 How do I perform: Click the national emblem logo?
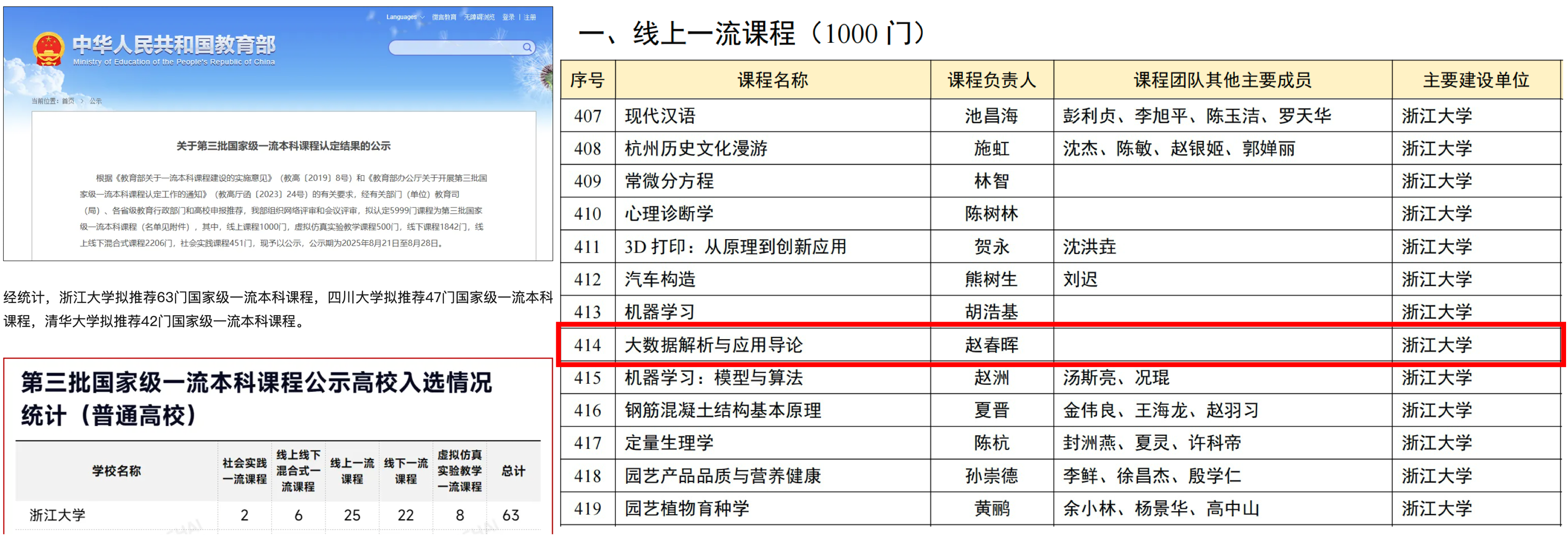point(48,49)
